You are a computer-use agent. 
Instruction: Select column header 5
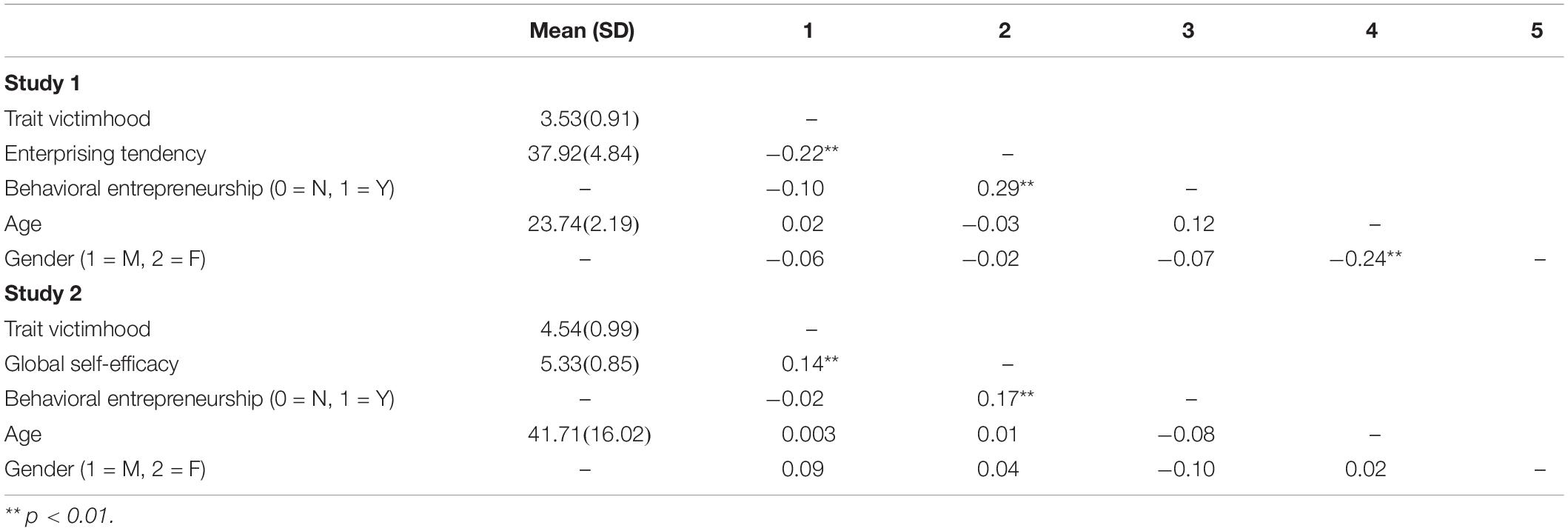click(1537, 30)
